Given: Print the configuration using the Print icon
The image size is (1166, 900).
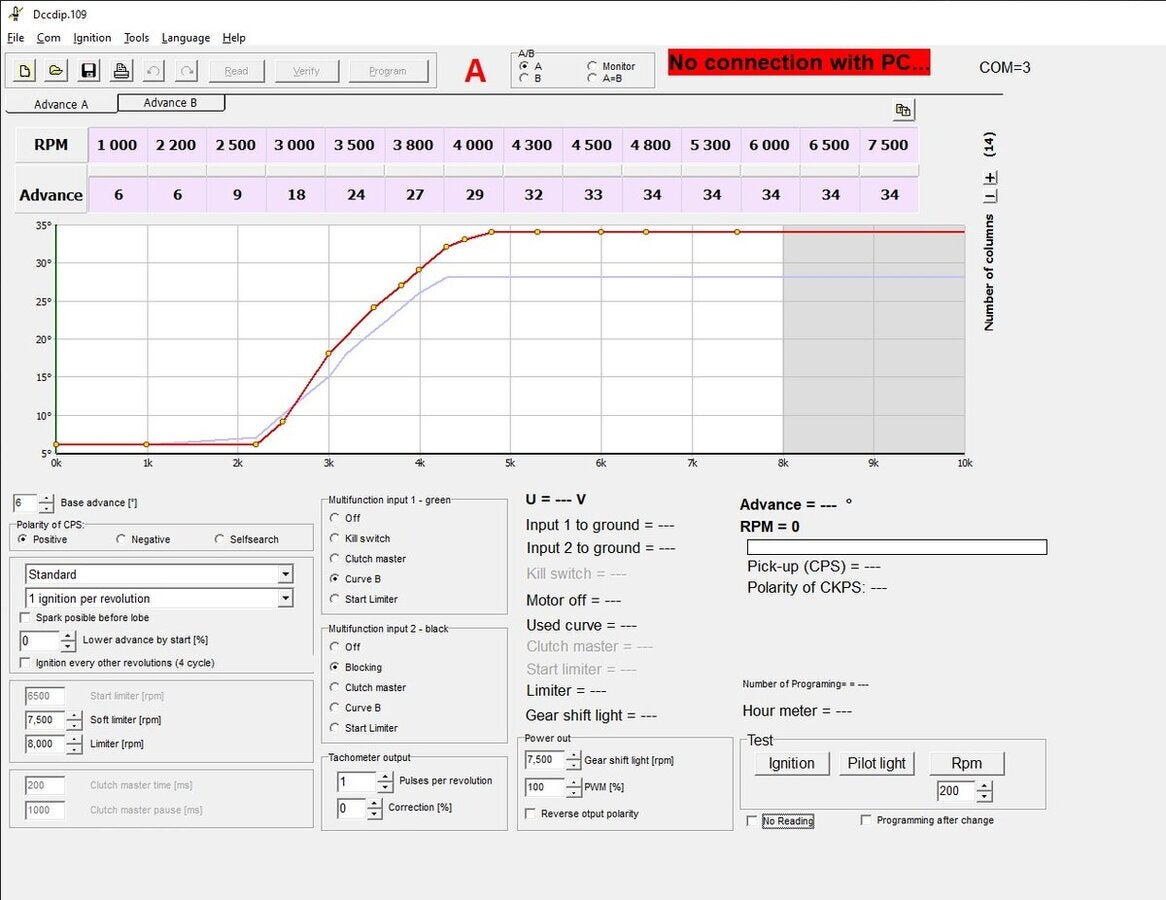Looking at the screenshot, I should 121,70.
